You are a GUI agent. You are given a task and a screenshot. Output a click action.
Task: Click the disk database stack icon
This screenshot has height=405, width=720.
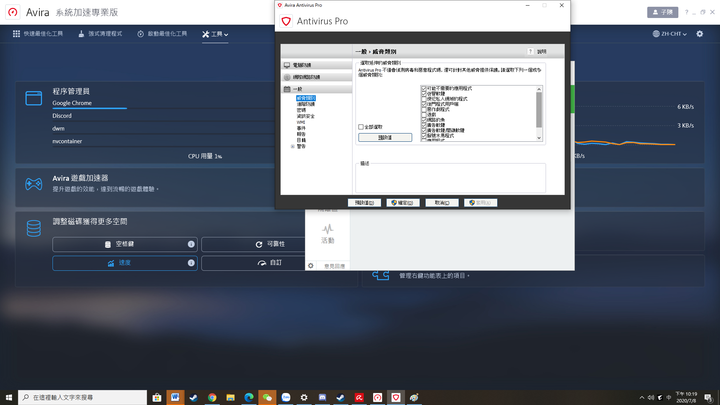coord(34,228)
